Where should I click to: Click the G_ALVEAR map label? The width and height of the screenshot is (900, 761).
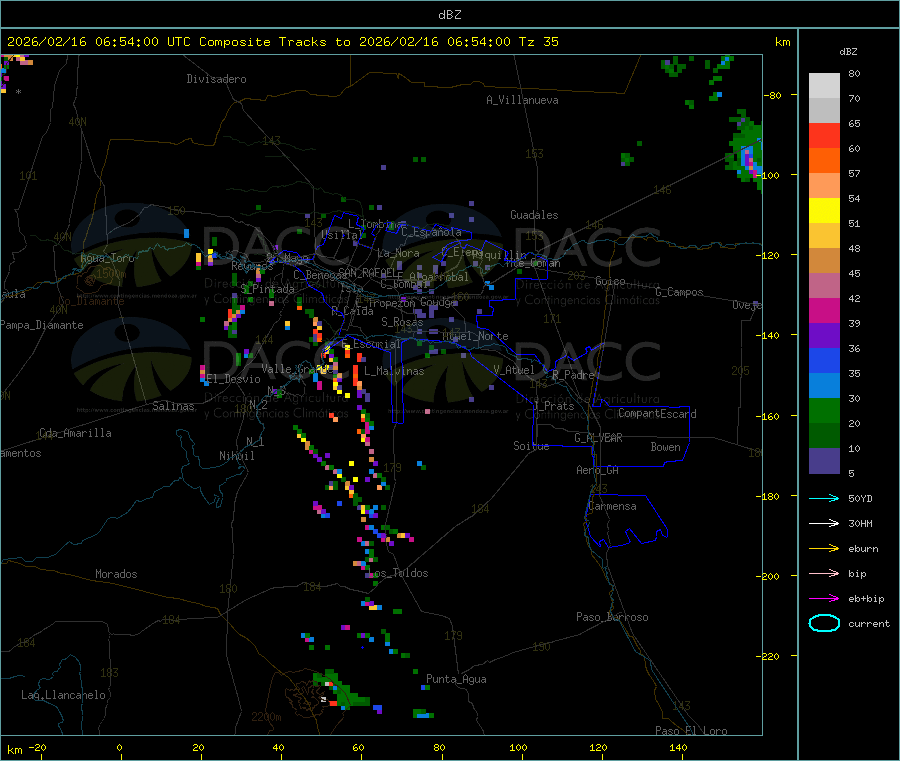[x=598, y=438]
